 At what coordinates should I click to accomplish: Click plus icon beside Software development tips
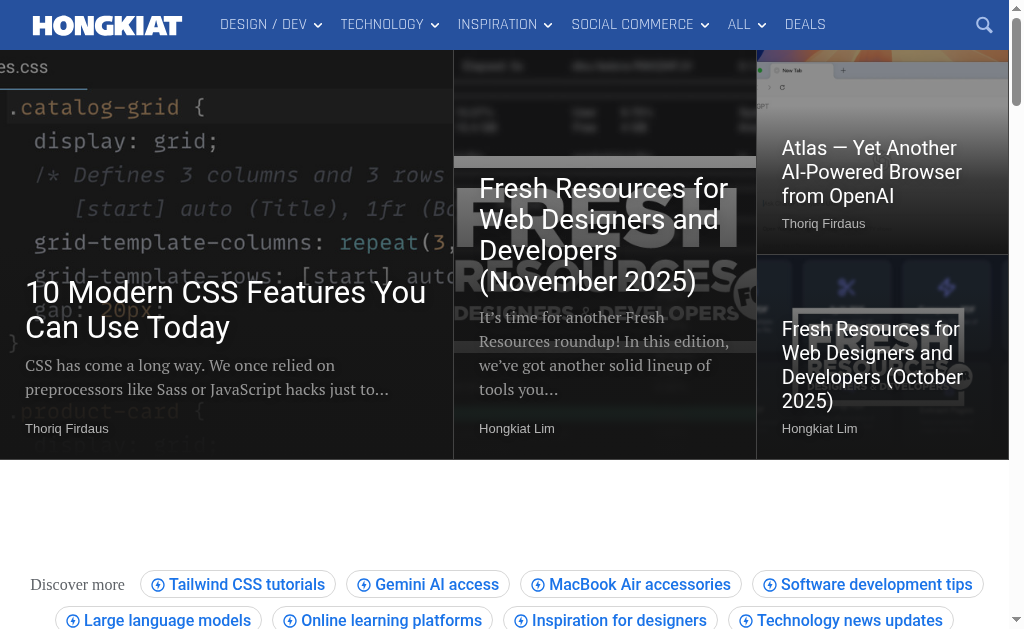pyautogui.click(x=770, y=585)
